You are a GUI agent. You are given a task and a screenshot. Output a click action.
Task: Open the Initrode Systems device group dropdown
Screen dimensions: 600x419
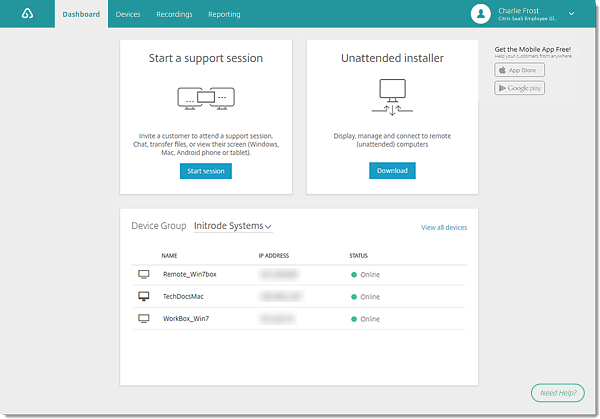tap(233, 226)
